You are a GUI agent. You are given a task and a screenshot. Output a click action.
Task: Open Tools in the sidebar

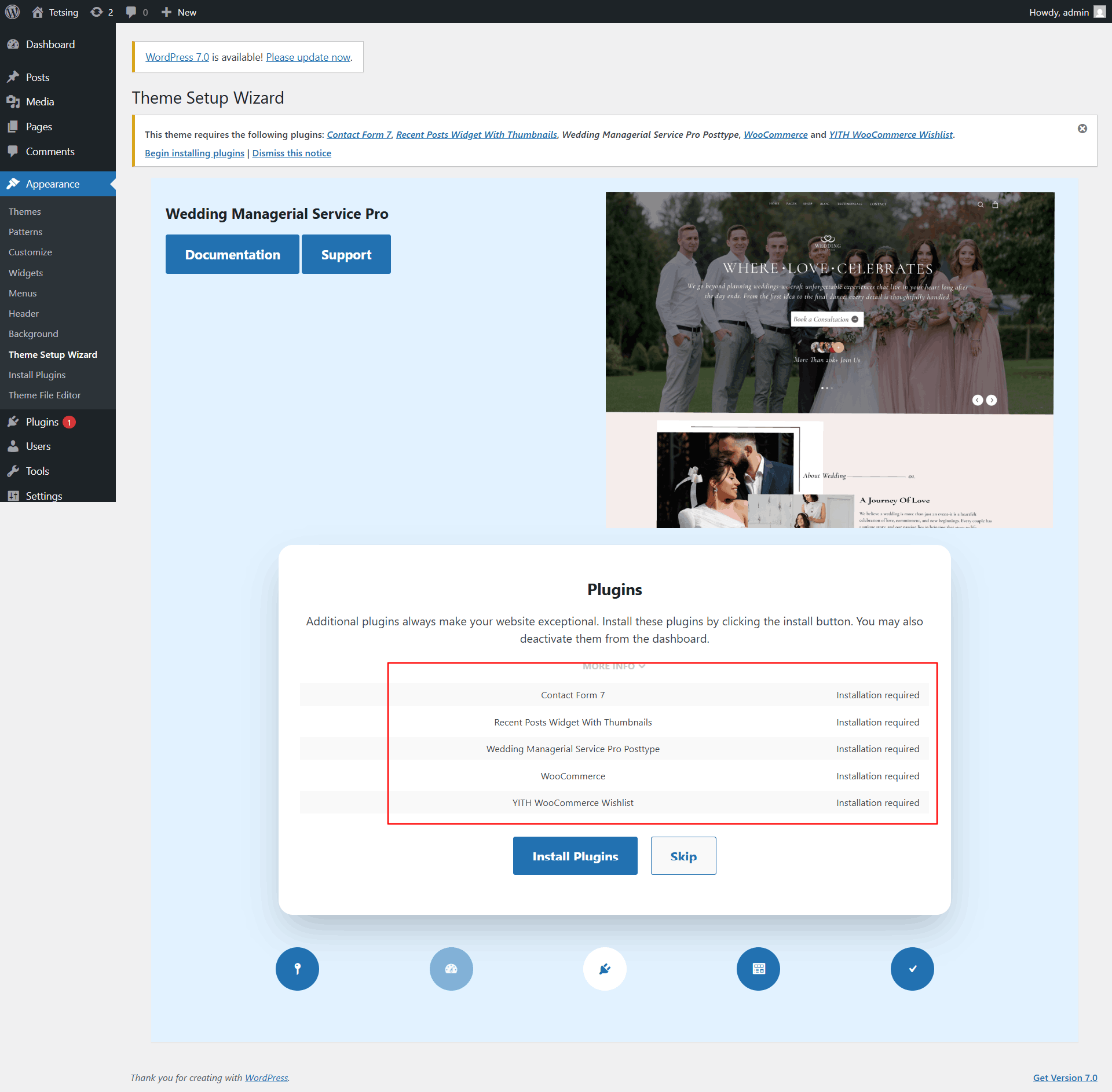click(58, 471)
